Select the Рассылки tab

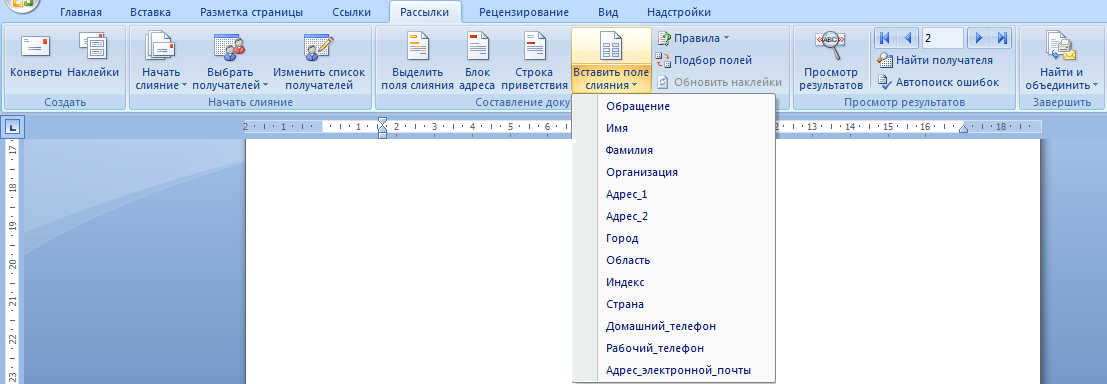424,12
